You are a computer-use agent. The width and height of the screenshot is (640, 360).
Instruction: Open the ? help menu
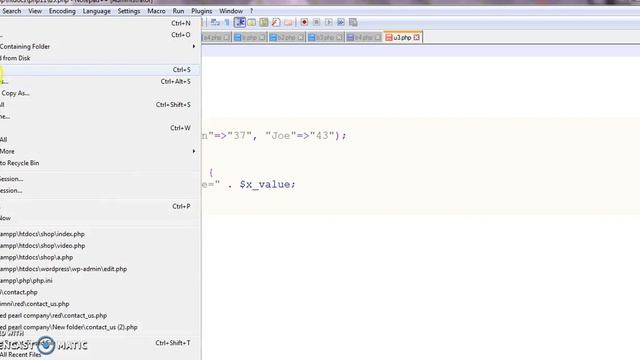click(x=251, y=11)
